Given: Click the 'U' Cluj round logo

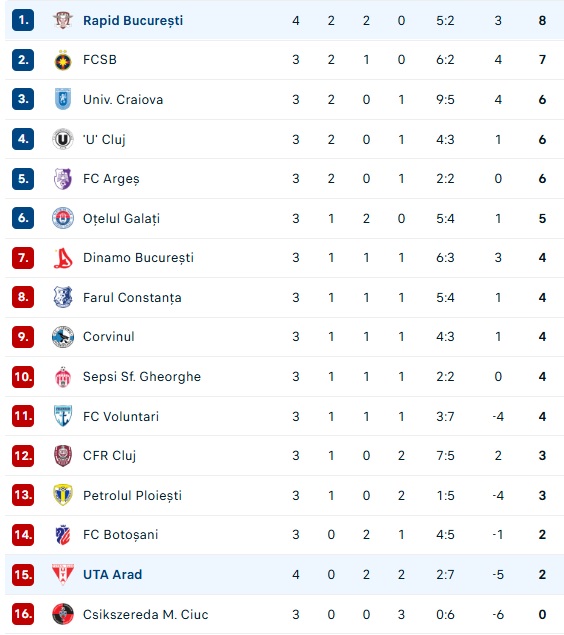Looking at the screenshot, I should pos(63,139).
